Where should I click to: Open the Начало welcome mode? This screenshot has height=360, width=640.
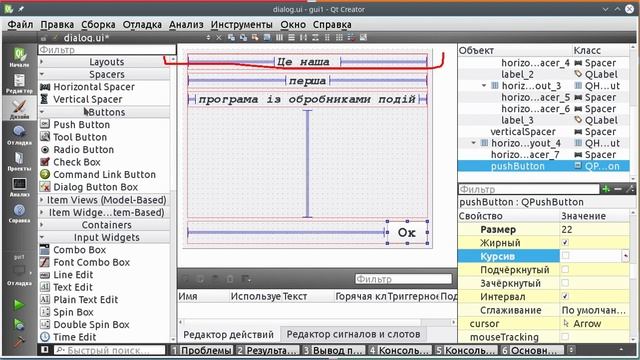click(x=19, y=57)
